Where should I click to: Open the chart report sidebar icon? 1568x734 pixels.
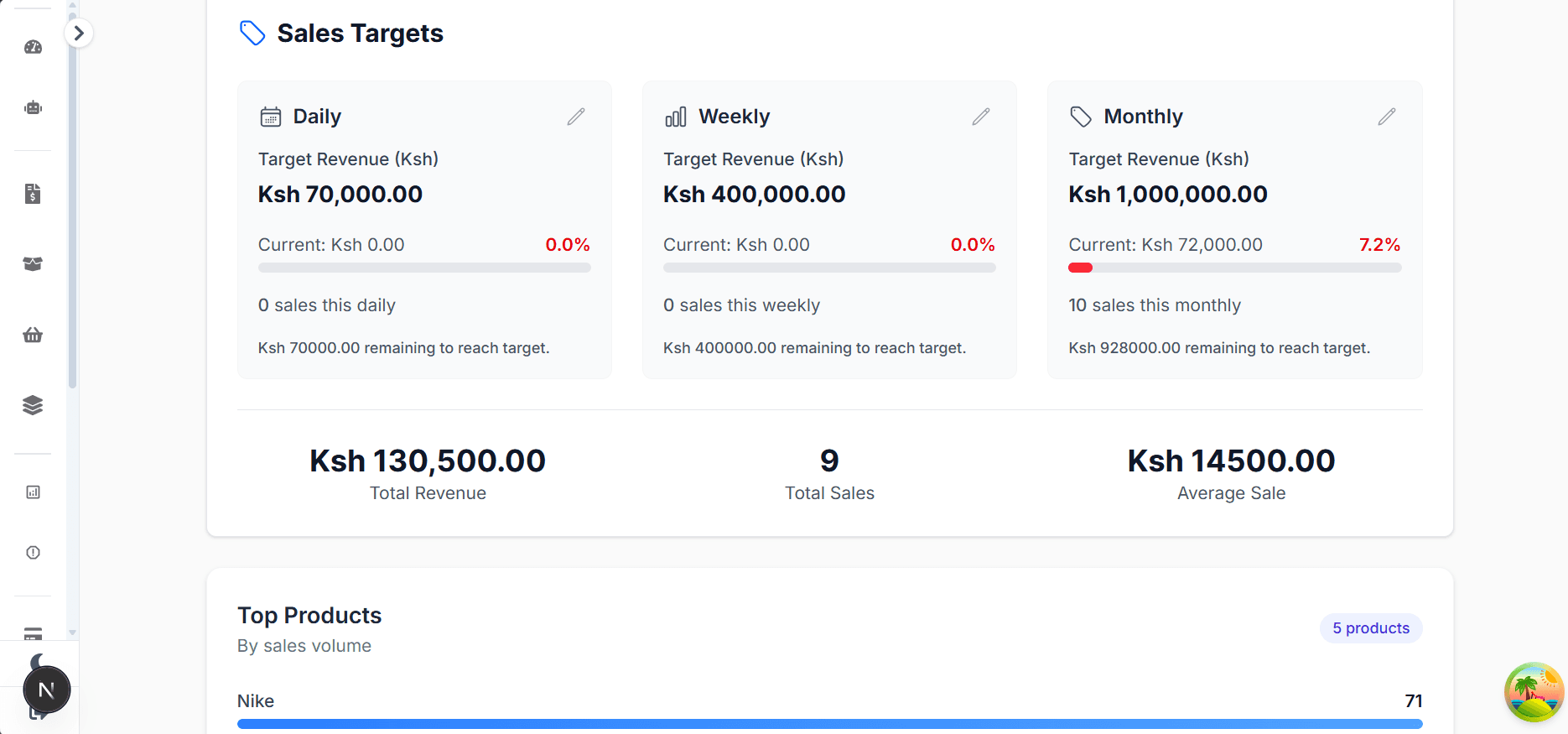click(x=33, y=492)
